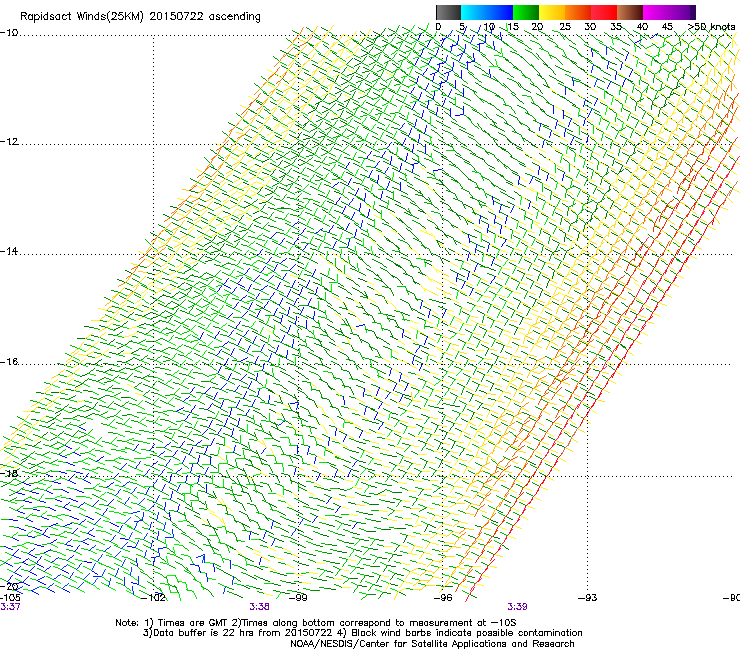Click the '-99' longitude axis label
The height and width of the screenshot is (650, 740).
pos(298,598)
